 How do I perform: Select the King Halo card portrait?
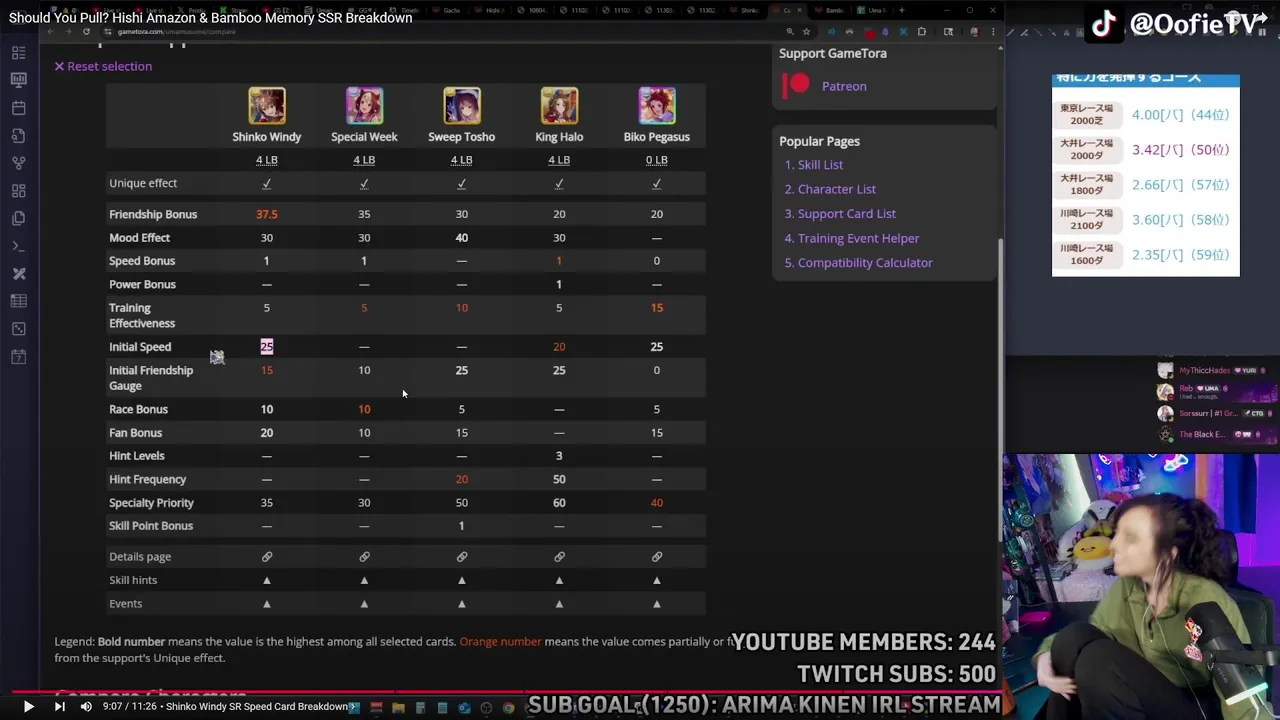point(559,106)
